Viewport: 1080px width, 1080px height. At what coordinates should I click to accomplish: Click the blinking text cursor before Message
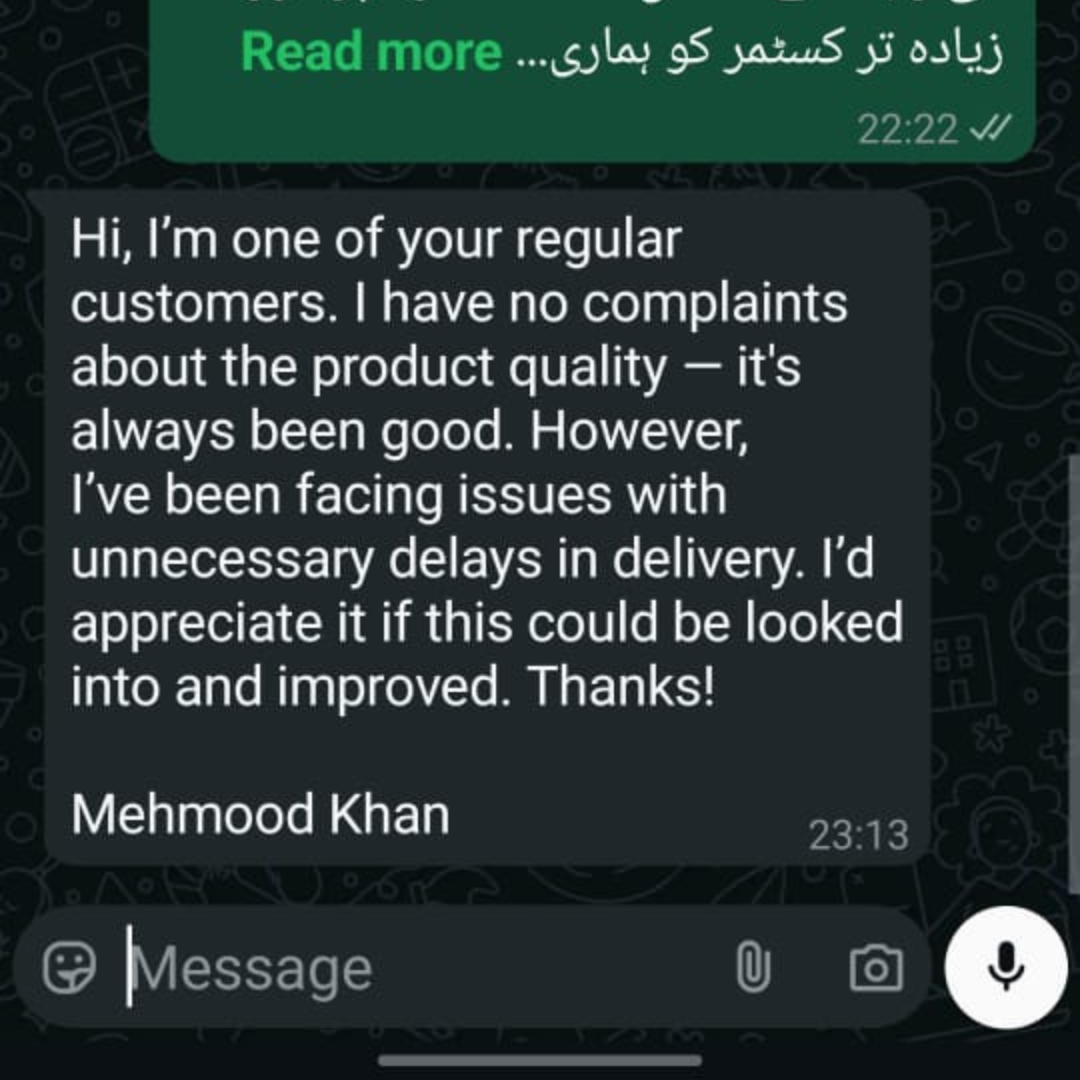click(x=129, y=966)
